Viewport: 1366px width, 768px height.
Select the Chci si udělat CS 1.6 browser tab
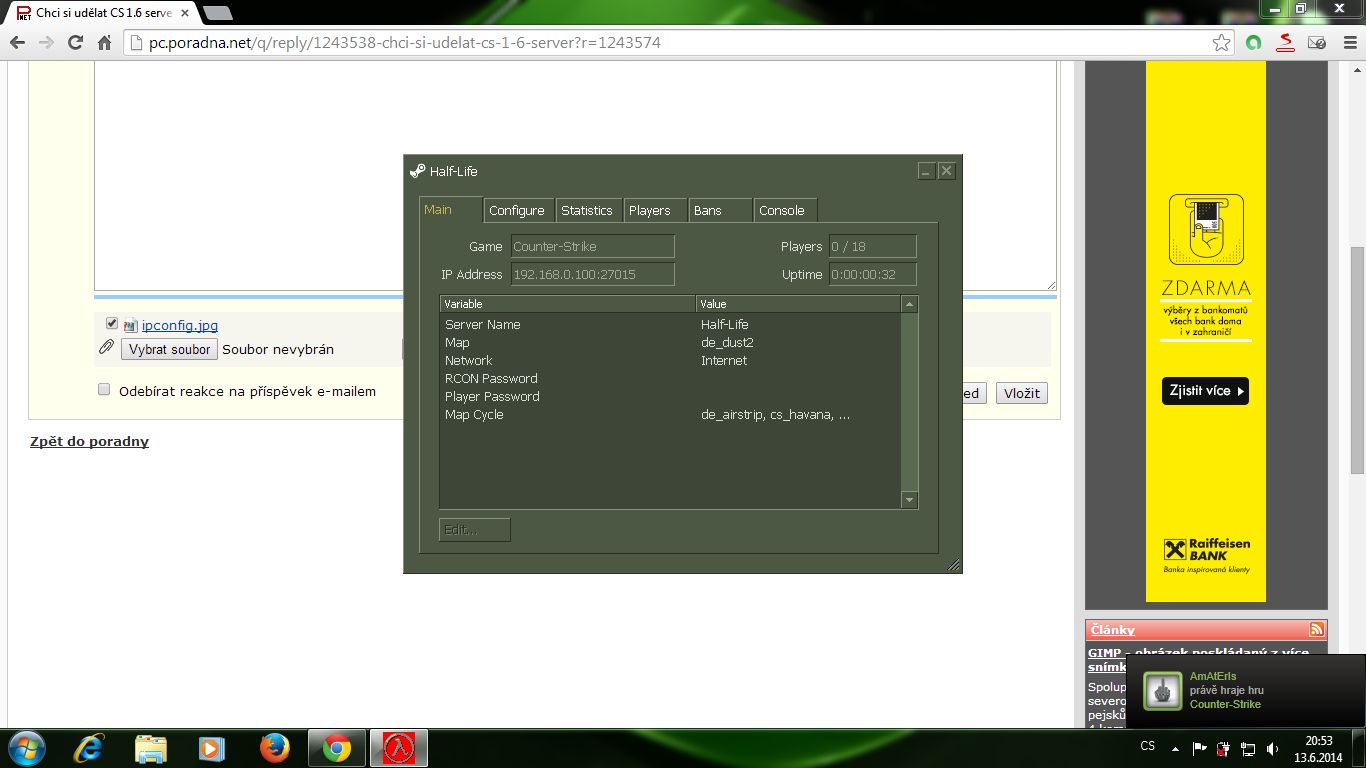[x=103, y=13]
